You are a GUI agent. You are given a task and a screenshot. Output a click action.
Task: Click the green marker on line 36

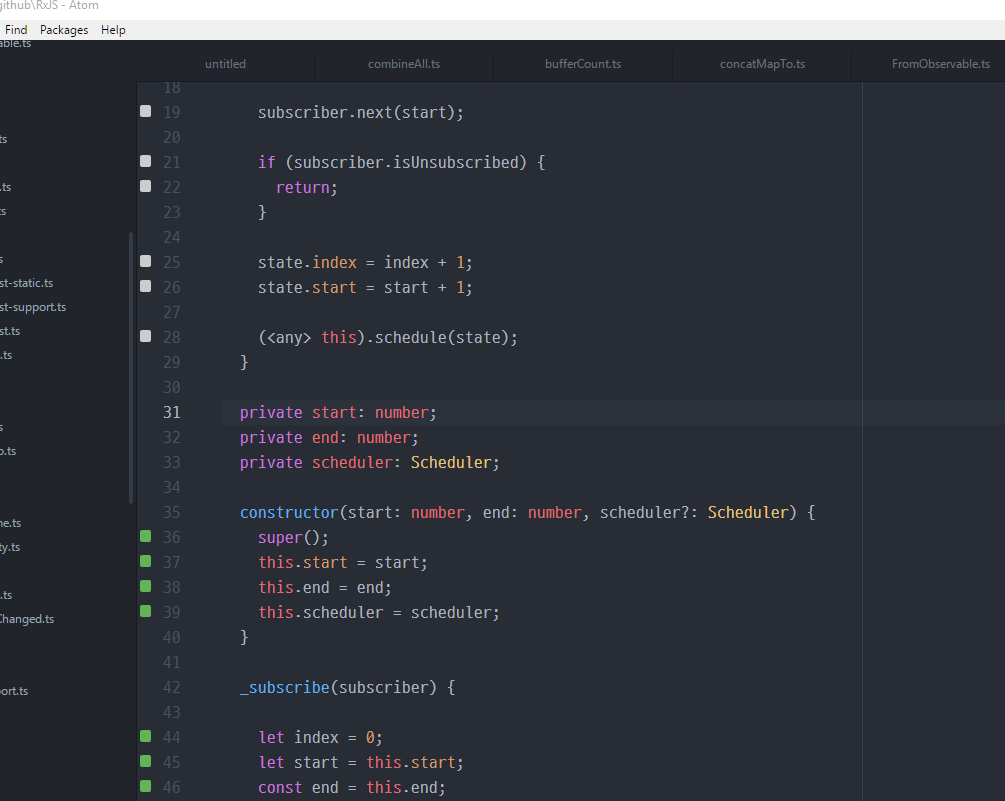coord(145,536)
